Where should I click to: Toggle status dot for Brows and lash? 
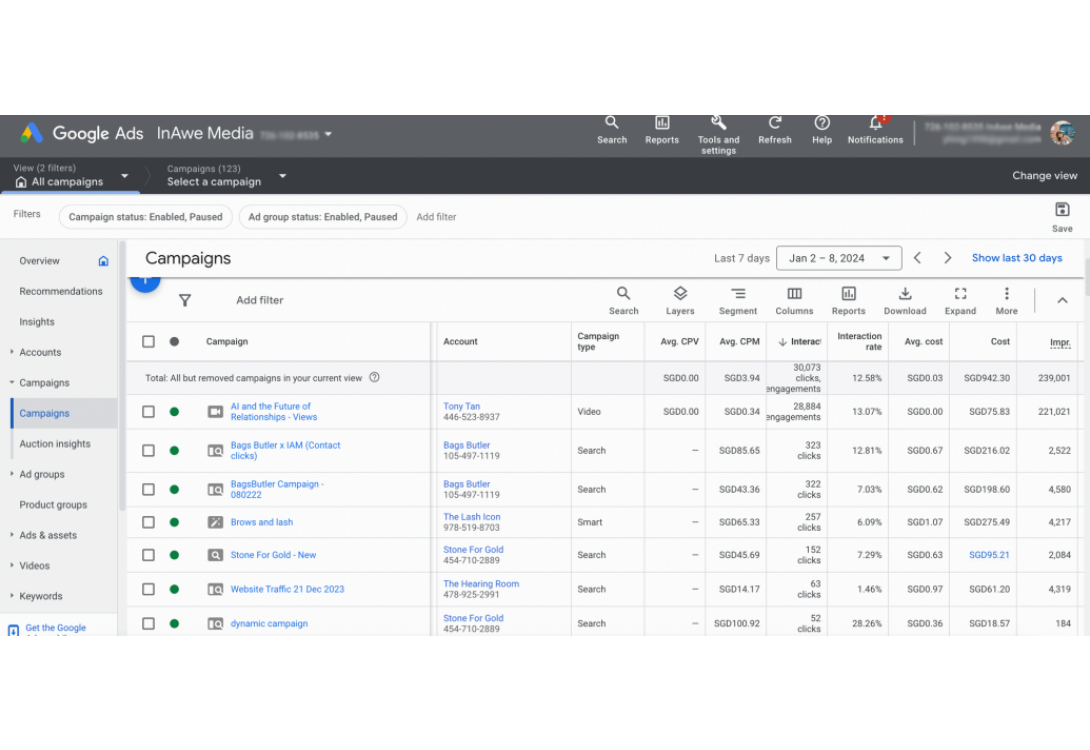pyautogui.click(x=174, y=522)
